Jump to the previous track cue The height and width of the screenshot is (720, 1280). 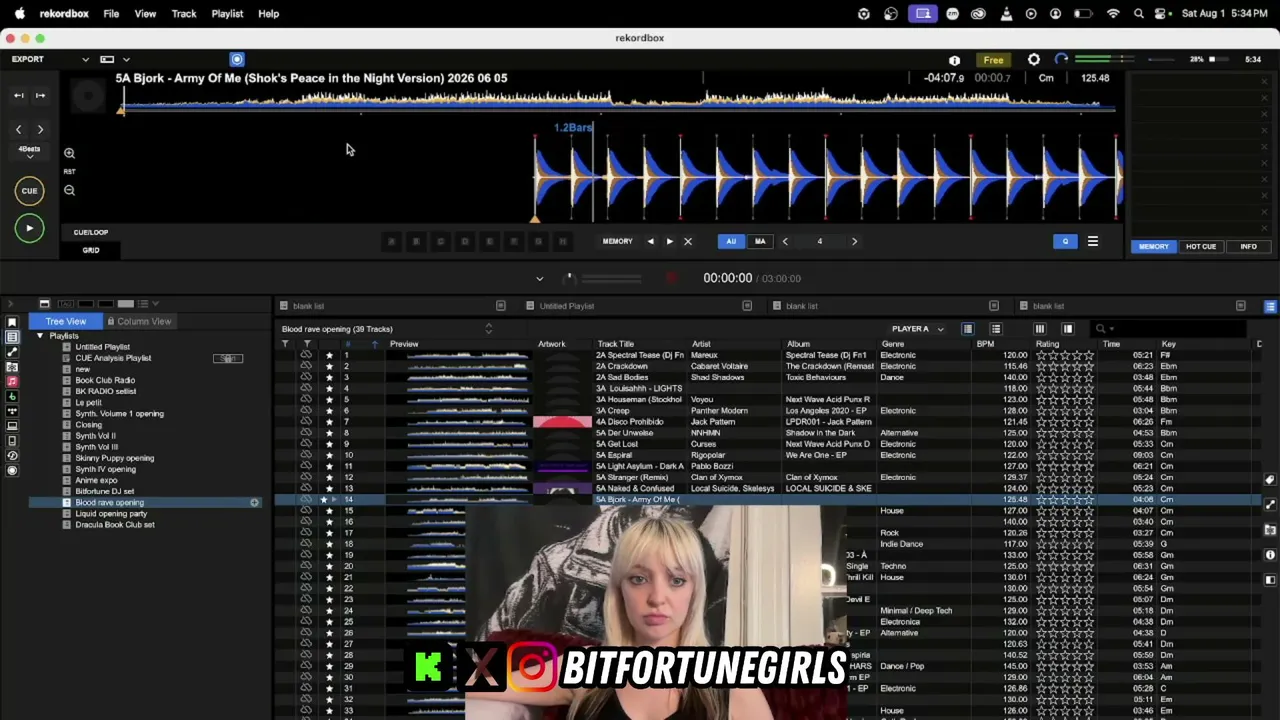pyautogui.click(x=18, y=96)
